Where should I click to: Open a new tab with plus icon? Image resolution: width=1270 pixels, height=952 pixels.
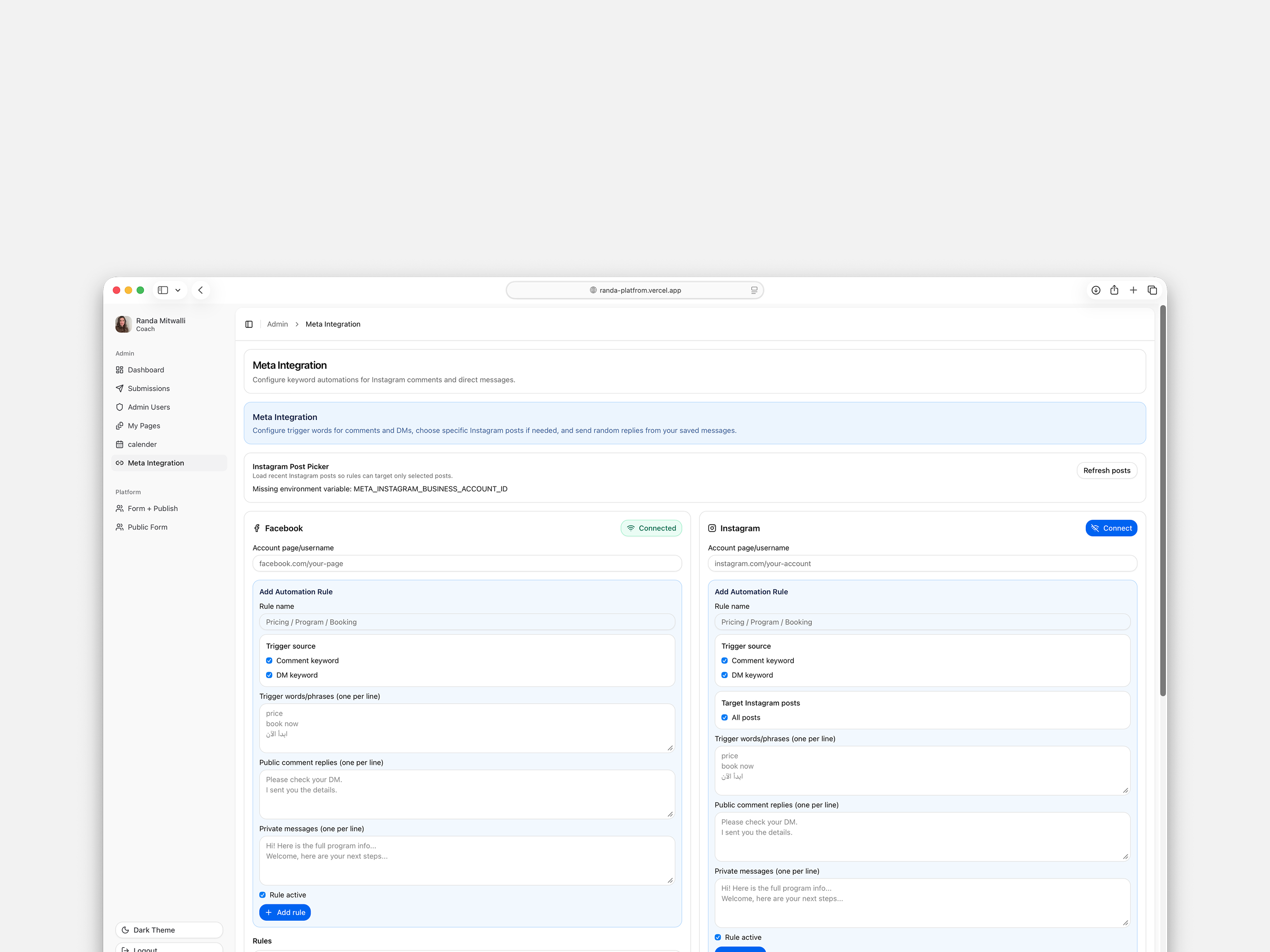[x=1133, y=290]
